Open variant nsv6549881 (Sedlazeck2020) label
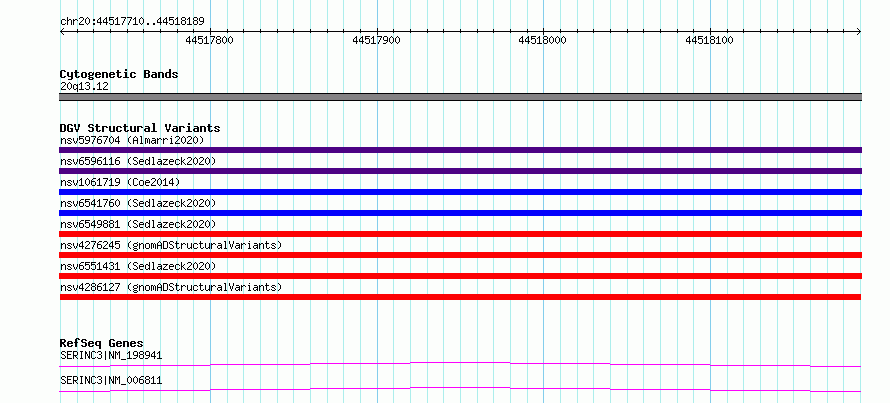This screenshot has height=403, width=890. point(138,224)
